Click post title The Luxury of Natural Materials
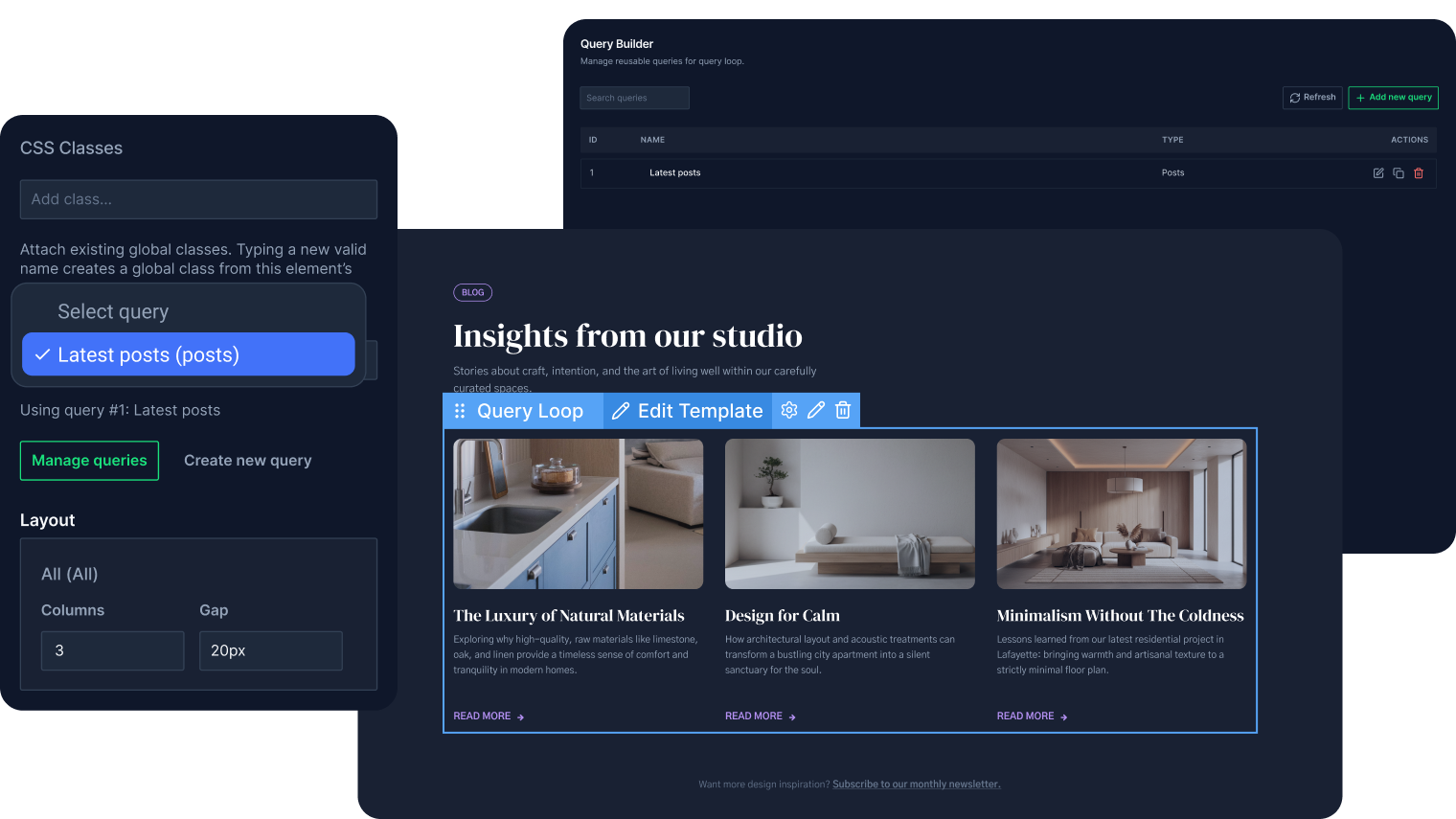The height and width of the screenshot is (819, 1456). tap(569, 616)
